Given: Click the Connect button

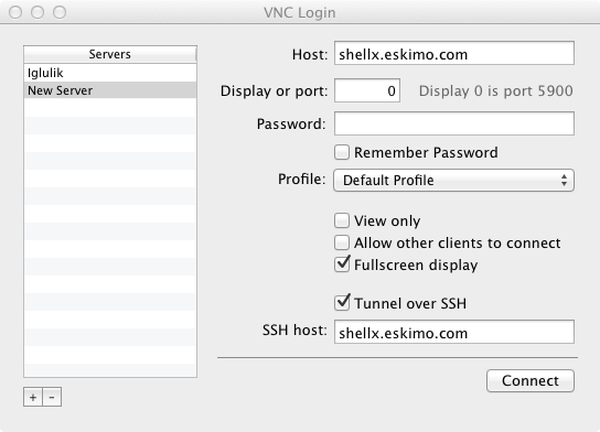Looking at the screenshot, I should click(530, 381).
